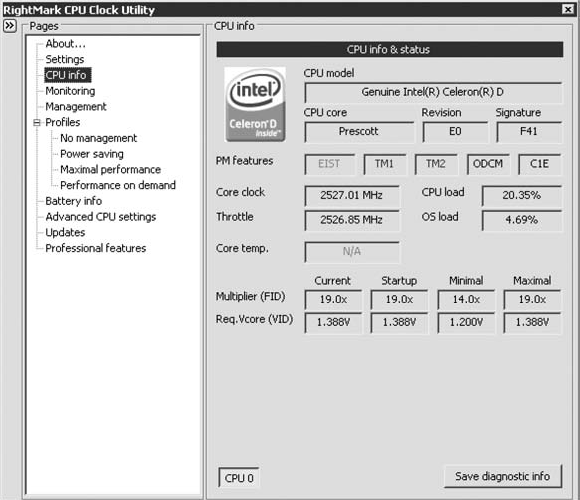Screen dimensions: 580x500
Task: Click the Core clock value field
Action: pyautogui.click(x=352, y=195)
